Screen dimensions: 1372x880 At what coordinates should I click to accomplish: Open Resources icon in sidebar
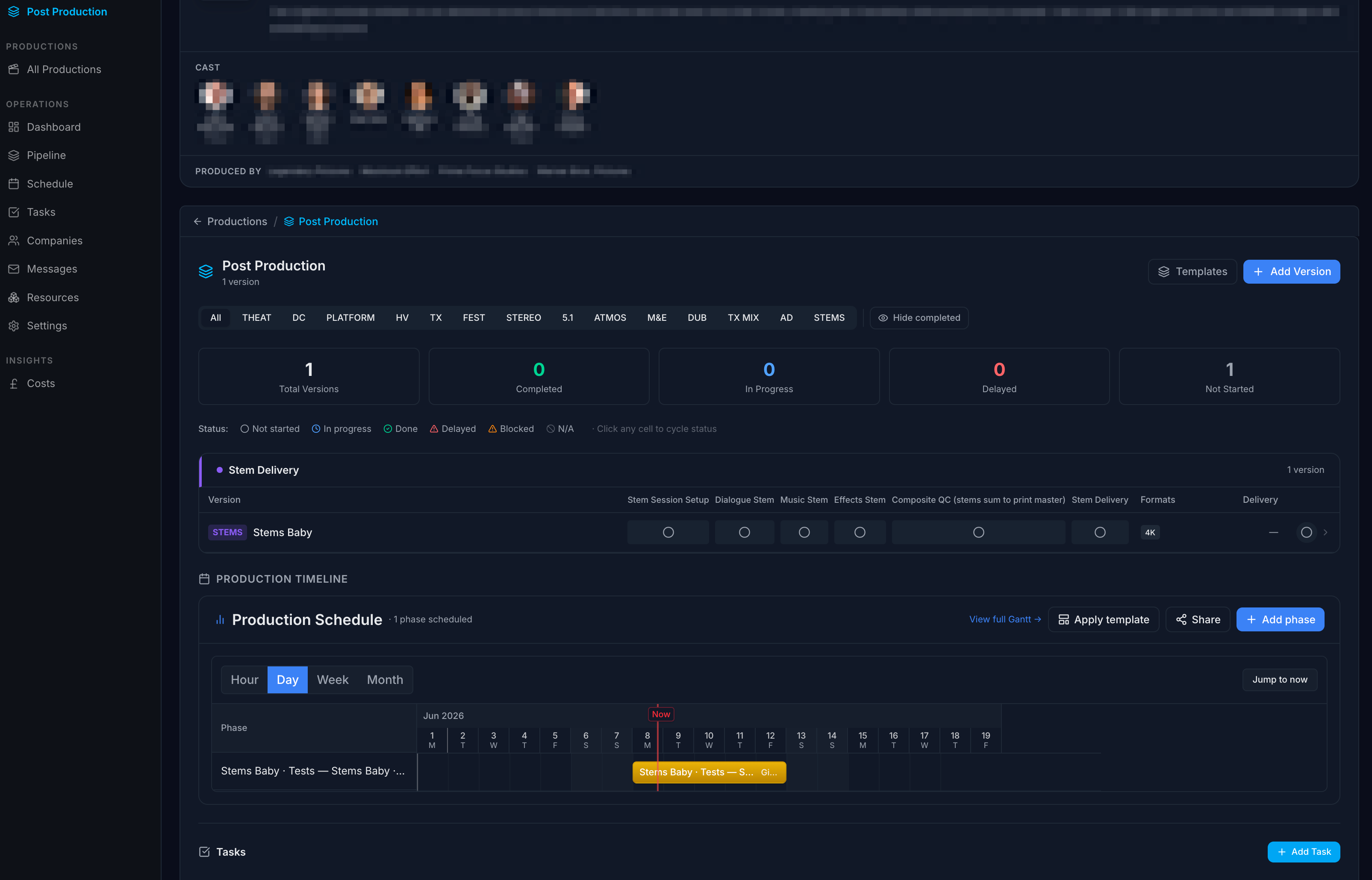coord(14,298)
